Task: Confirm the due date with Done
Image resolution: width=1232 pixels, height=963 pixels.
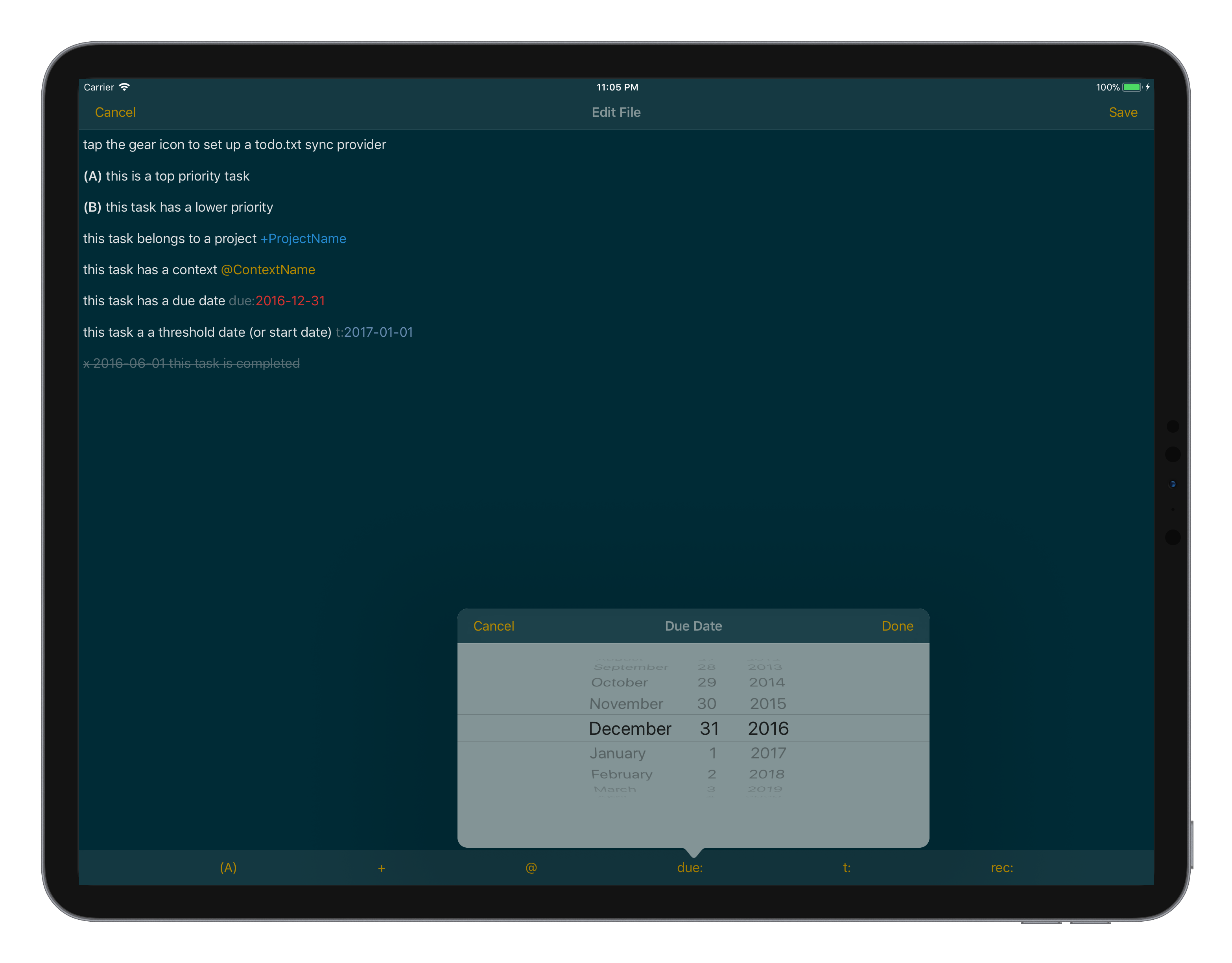Action: coord(897,625)
